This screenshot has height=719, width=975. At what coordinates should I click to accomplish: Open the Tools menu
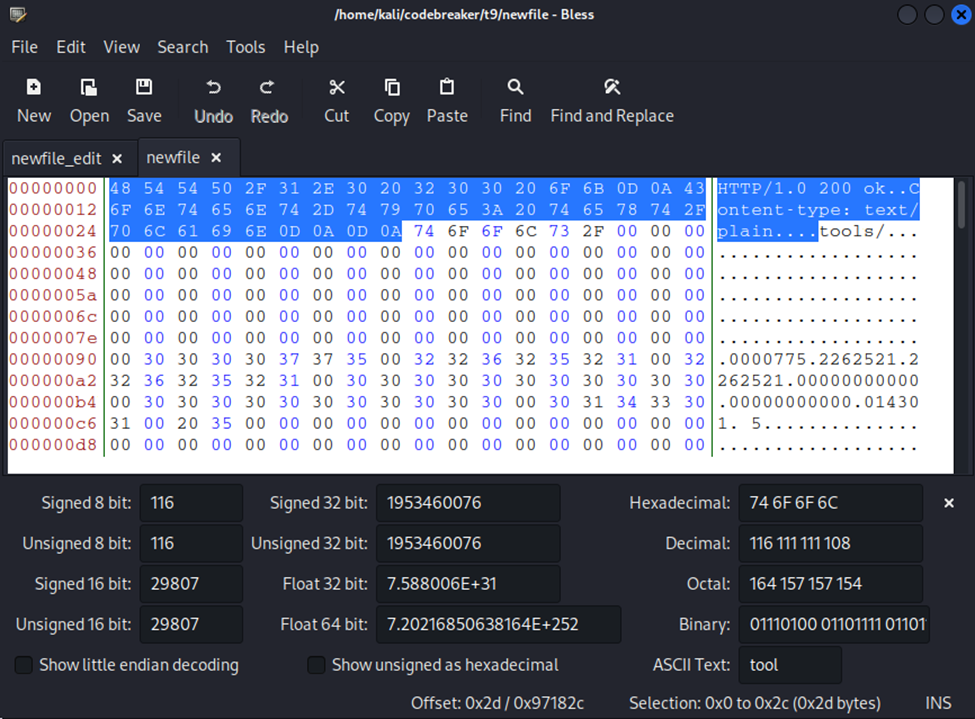pos(245,47)
